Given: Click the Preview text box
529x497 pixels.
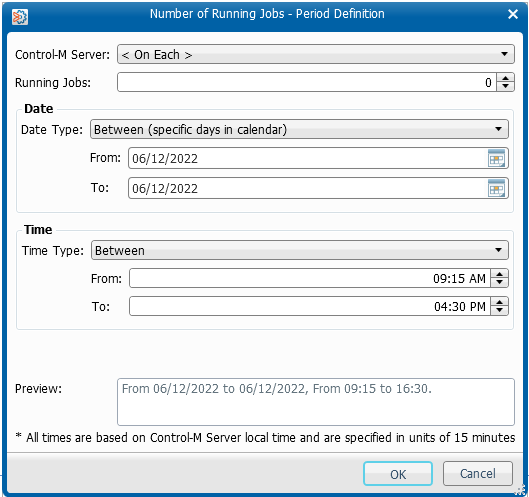Looking at the screenshot, I should point(316,402).
